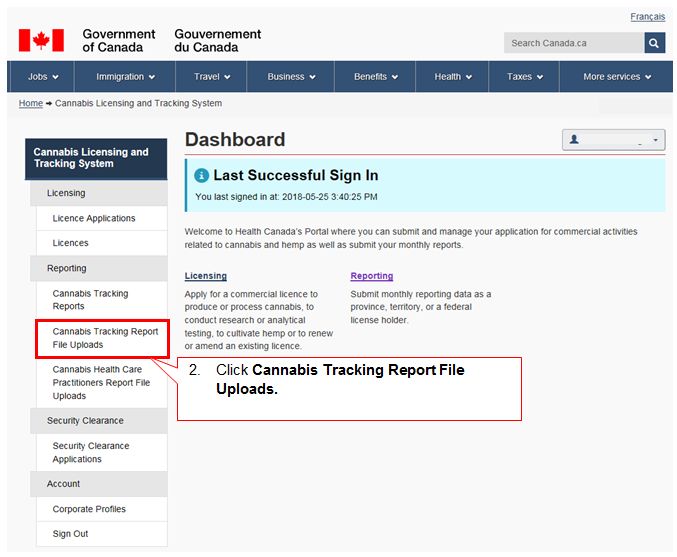Click Sign Out in the sidebar
Image resolution: width=677 pixels, height=557 pixels.
pyautogui.click(x=70, y=534)
